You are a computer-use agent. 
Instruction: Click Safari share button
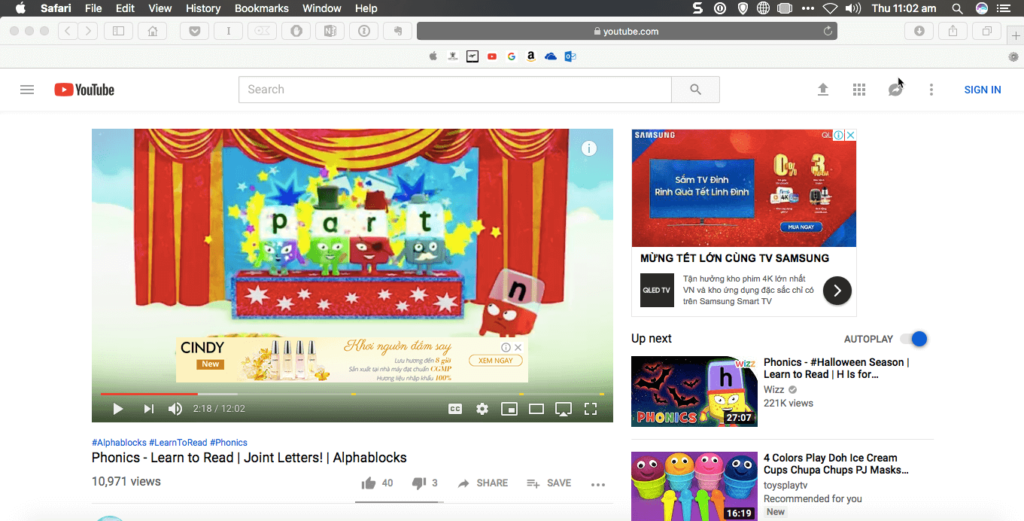coord(953,31)
